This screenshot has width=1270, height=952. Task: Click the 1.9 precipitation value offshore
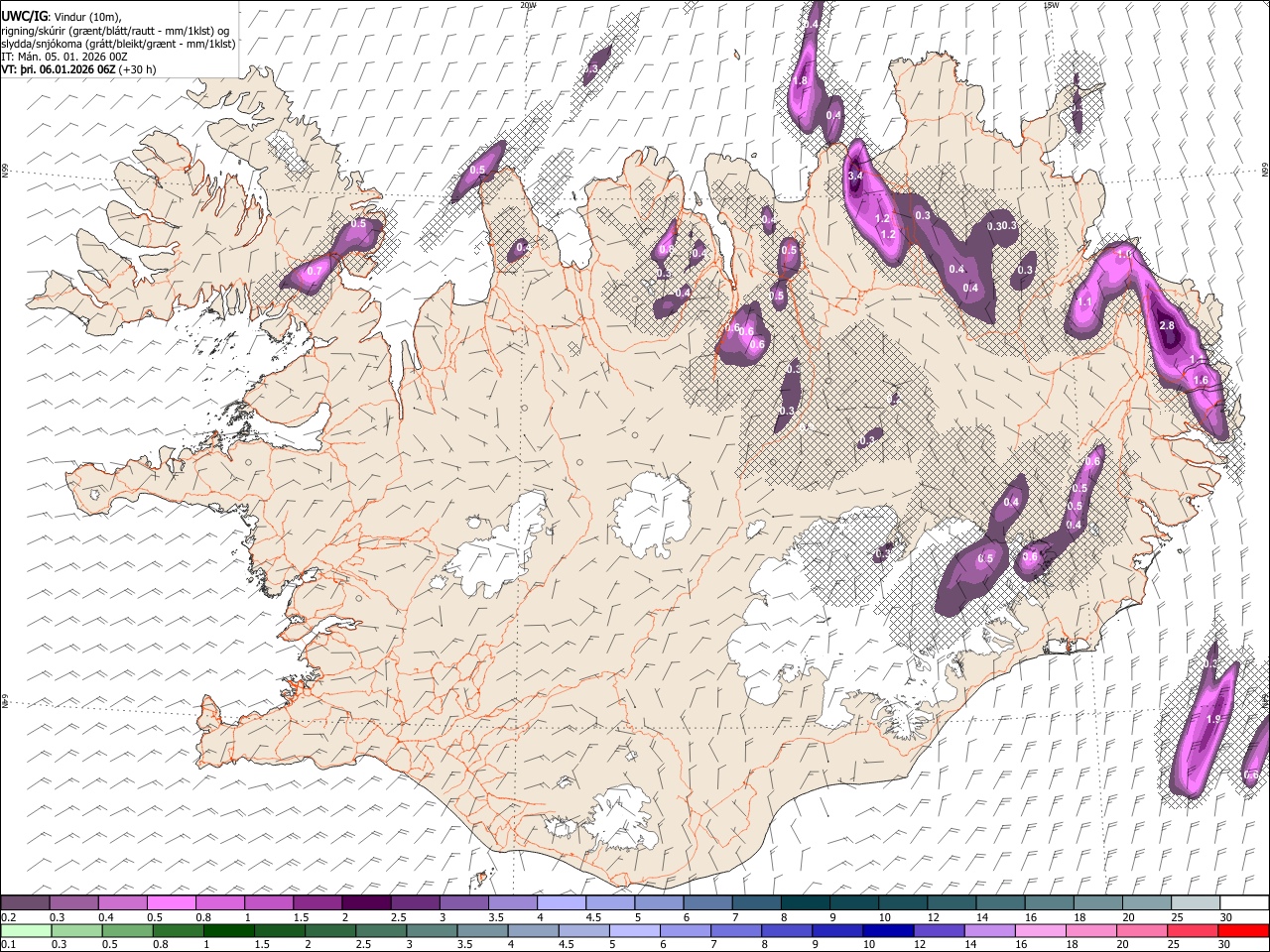coord(1212,718)
